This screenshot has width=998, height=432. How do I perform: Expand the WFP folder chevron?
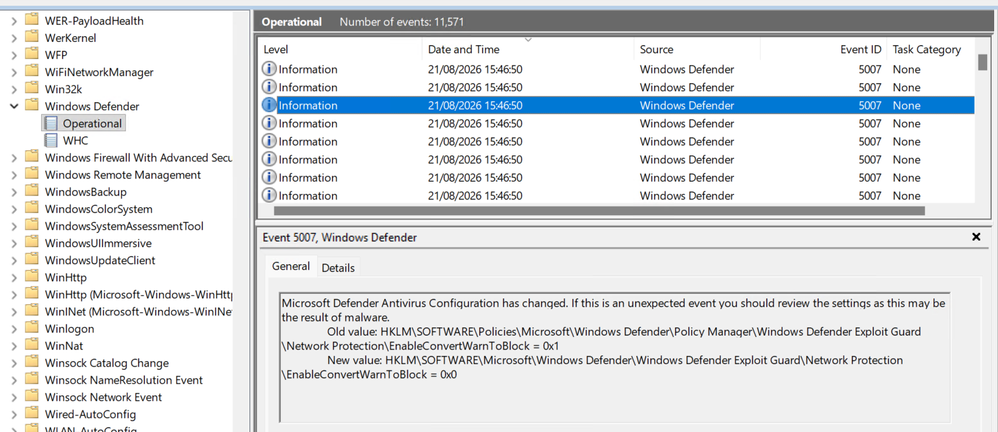click(x=14, y=55)
